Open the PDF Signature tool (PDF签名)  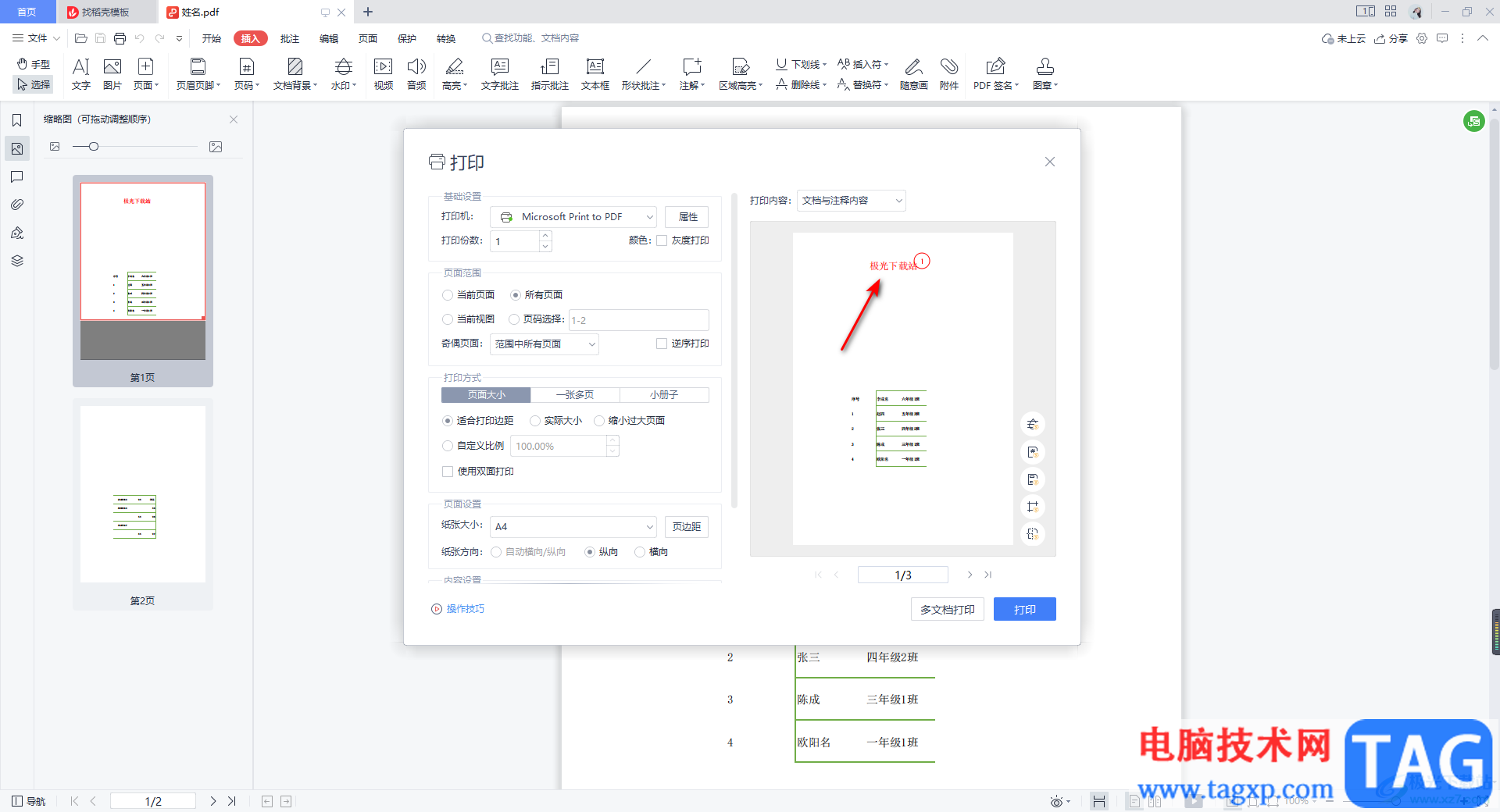(x=996, y=74)
